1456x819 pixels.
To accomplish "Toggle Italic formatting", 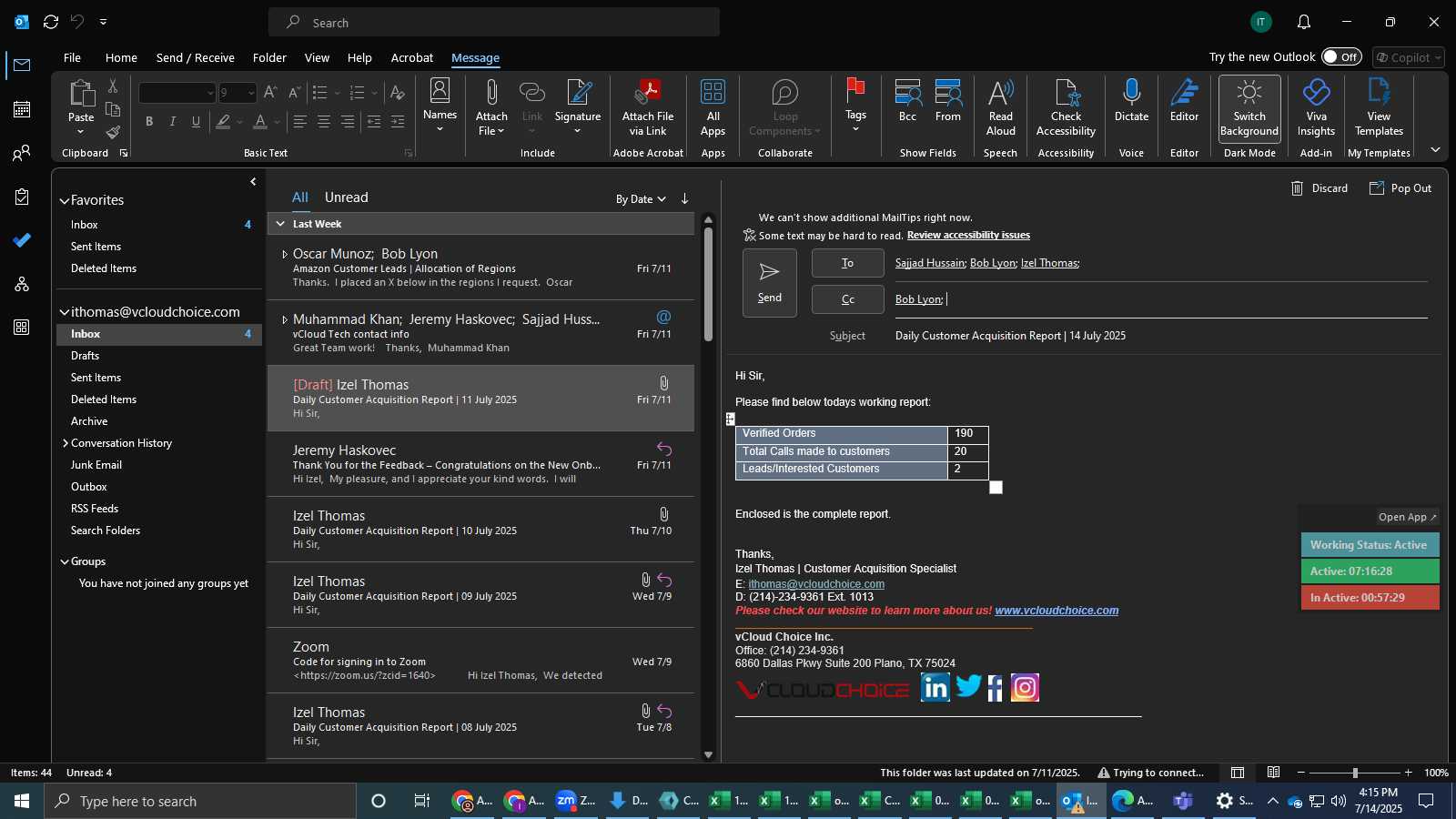I will pyautogui.click(x=172, y=121).
